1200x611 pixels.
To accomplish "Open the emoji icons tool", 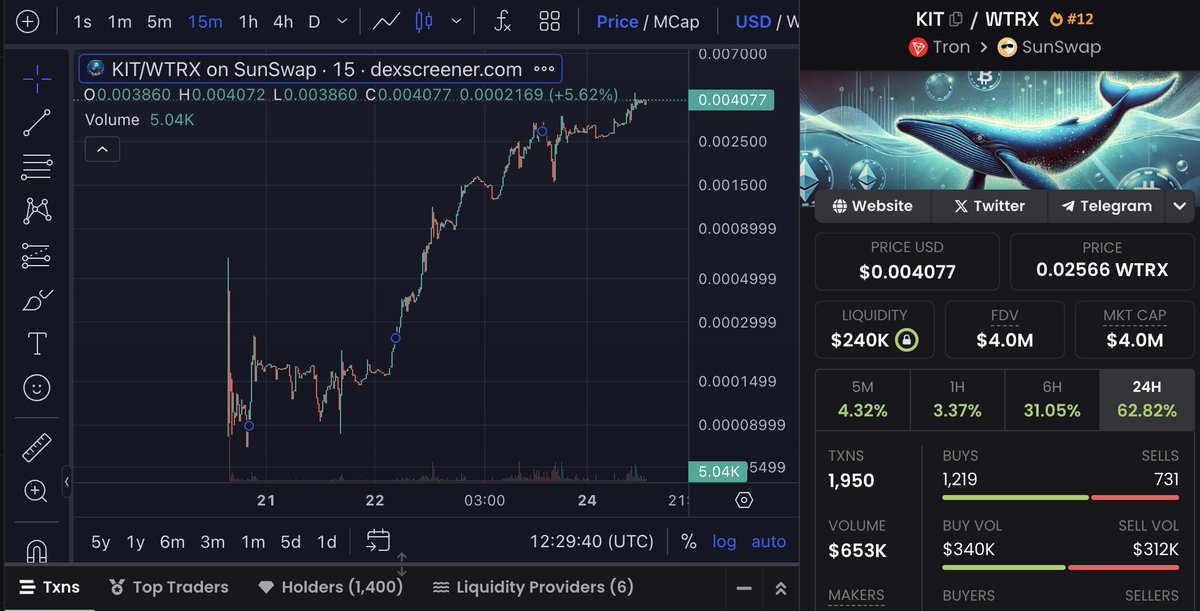I will tap(37, 387).
